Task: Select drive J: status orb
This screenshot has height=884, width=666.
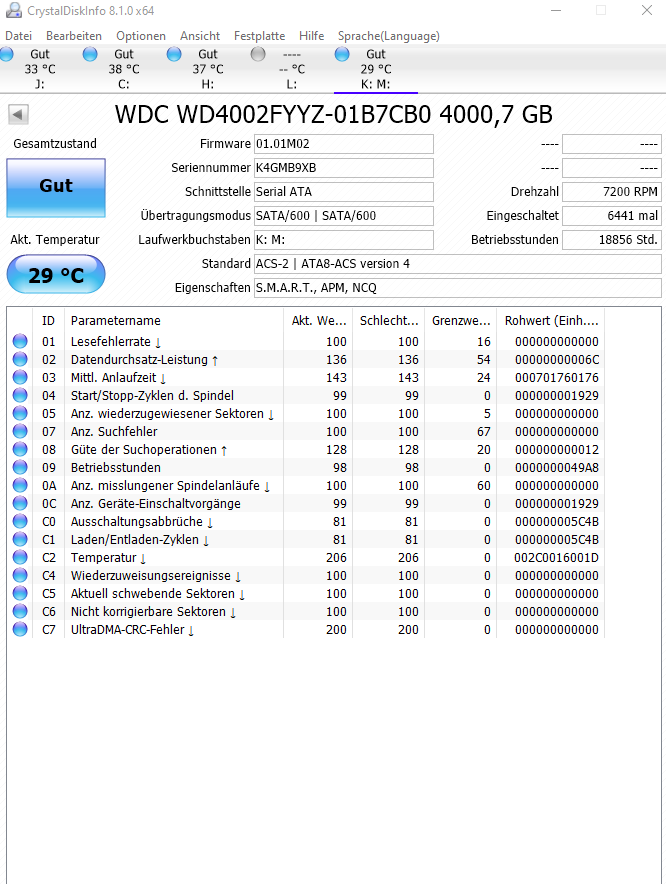Action: click(x=7, y=54)
